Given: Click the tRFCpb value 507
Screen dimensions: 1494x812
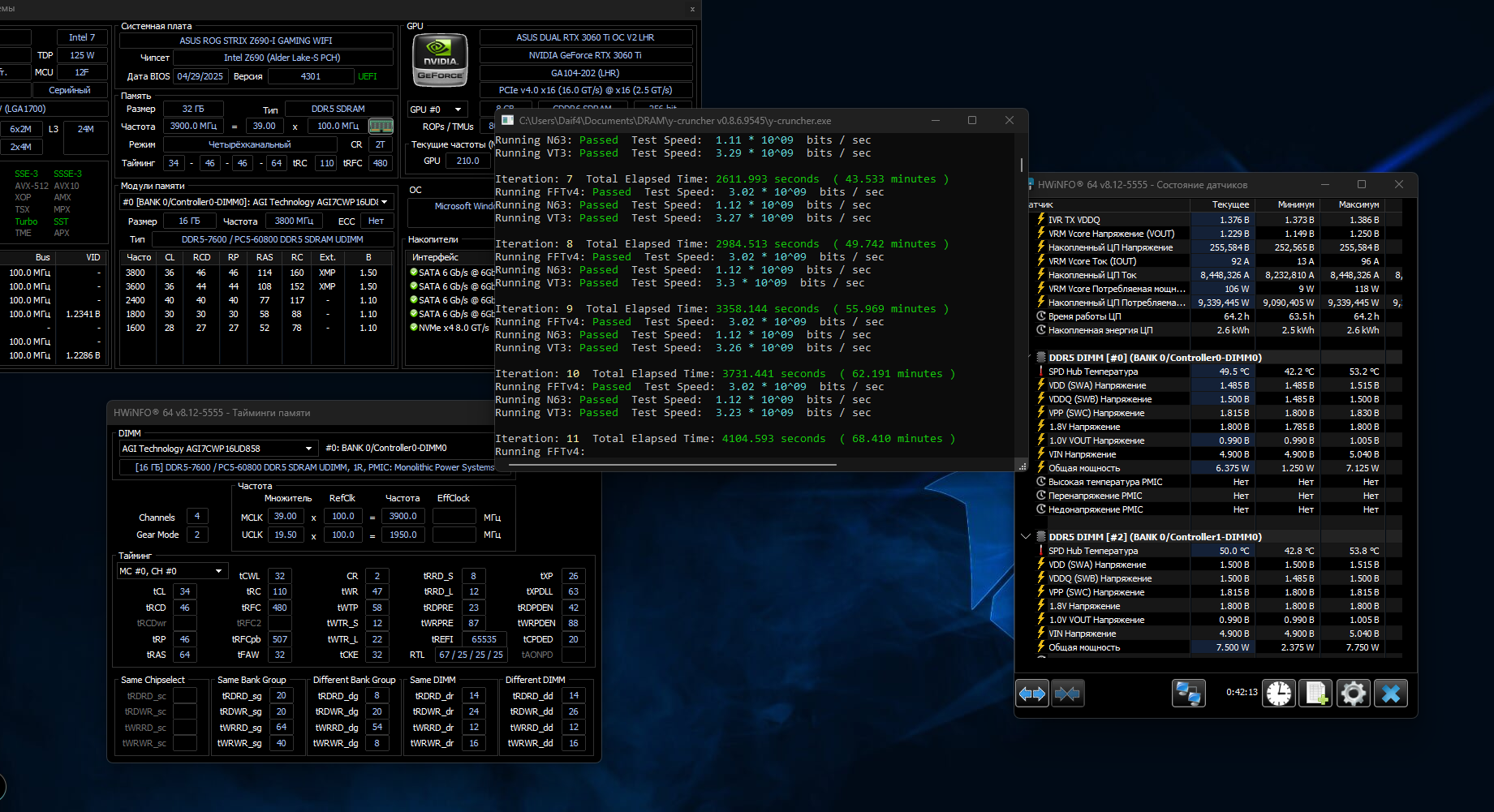Looking at the screenshot, I should 280,639.
